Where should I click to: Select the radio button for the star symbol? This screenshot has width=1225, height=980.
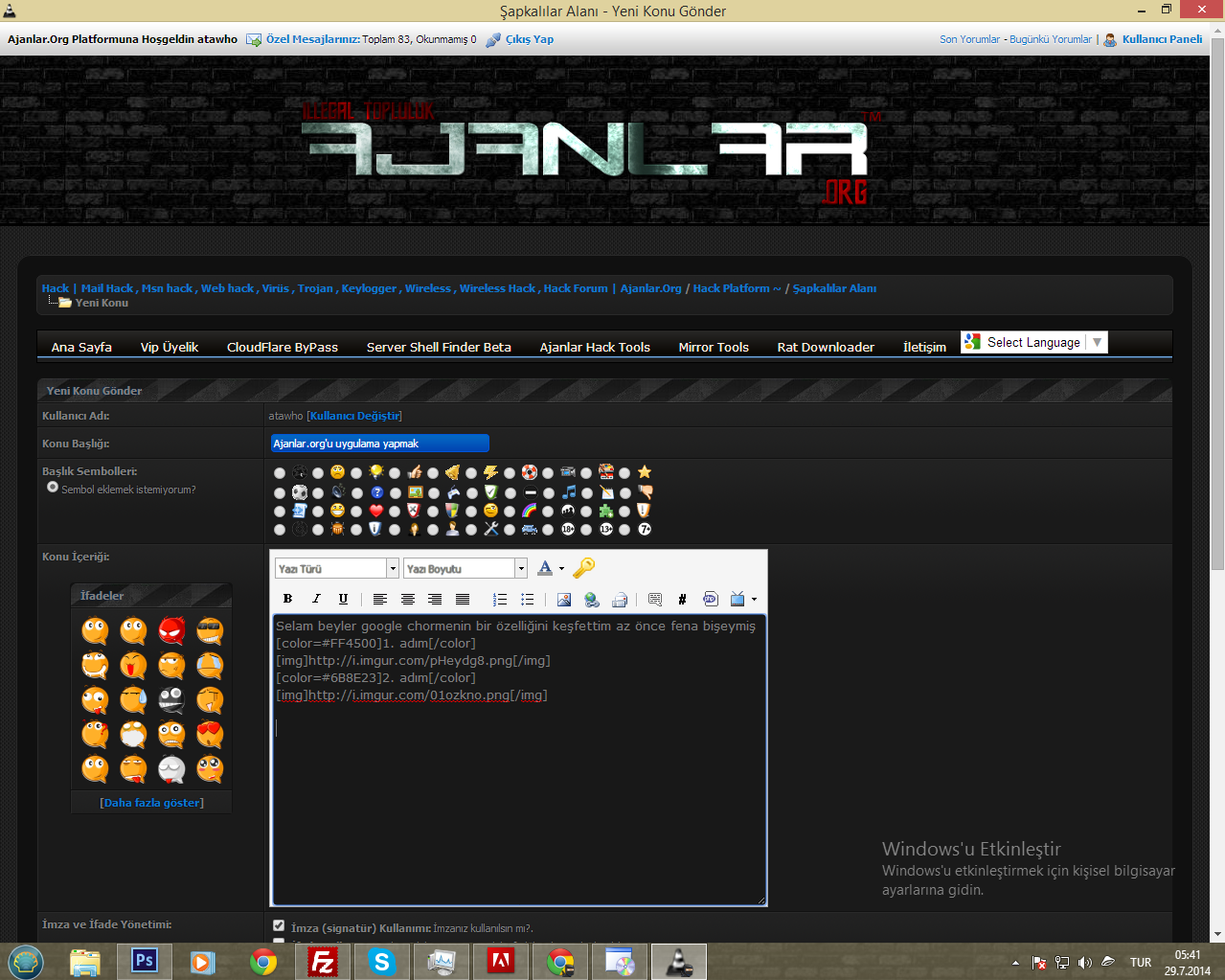click(x=624, y=472)
